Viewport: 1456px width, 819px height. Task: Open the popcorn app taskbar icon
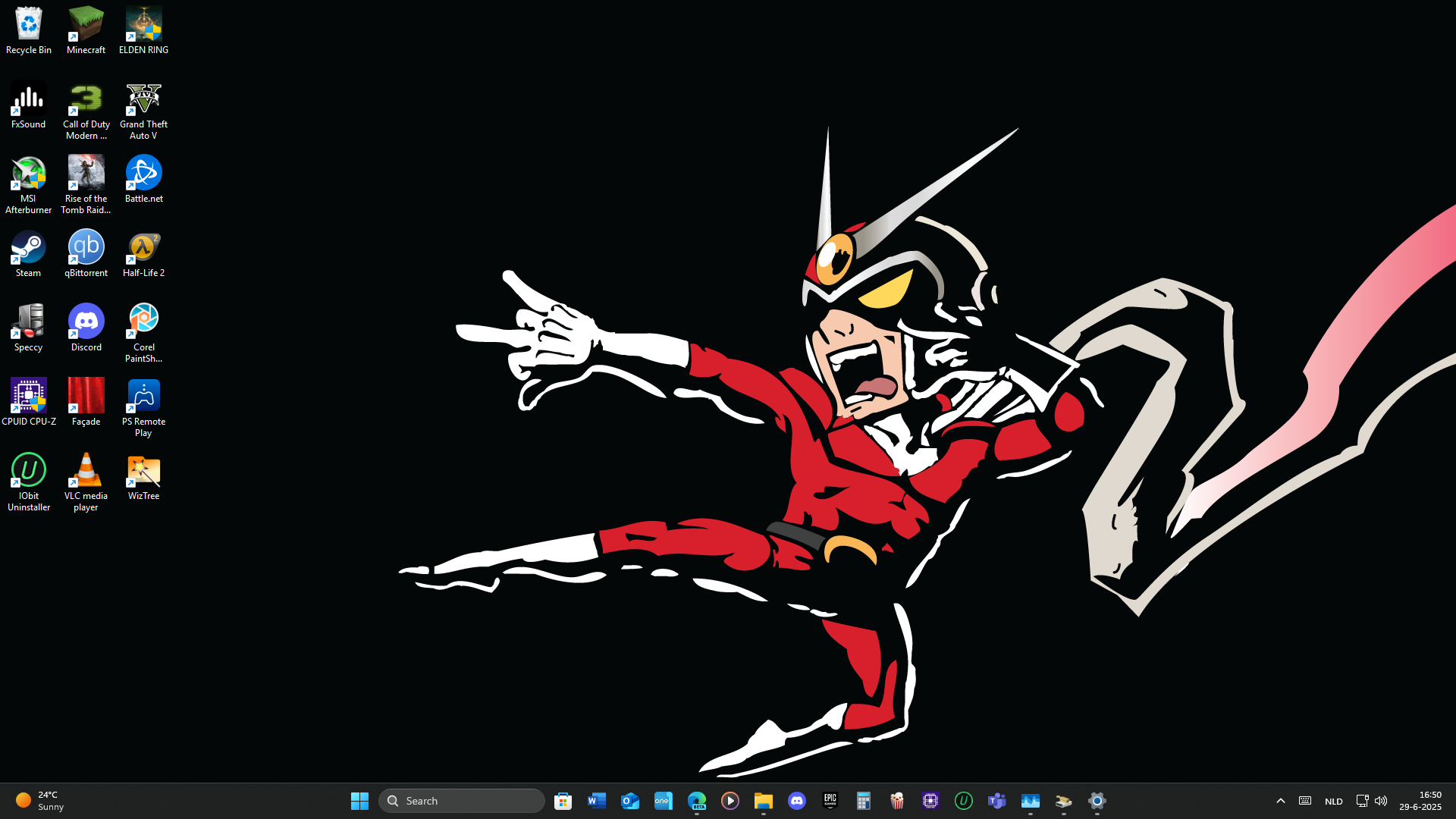(x=897, y=801)
